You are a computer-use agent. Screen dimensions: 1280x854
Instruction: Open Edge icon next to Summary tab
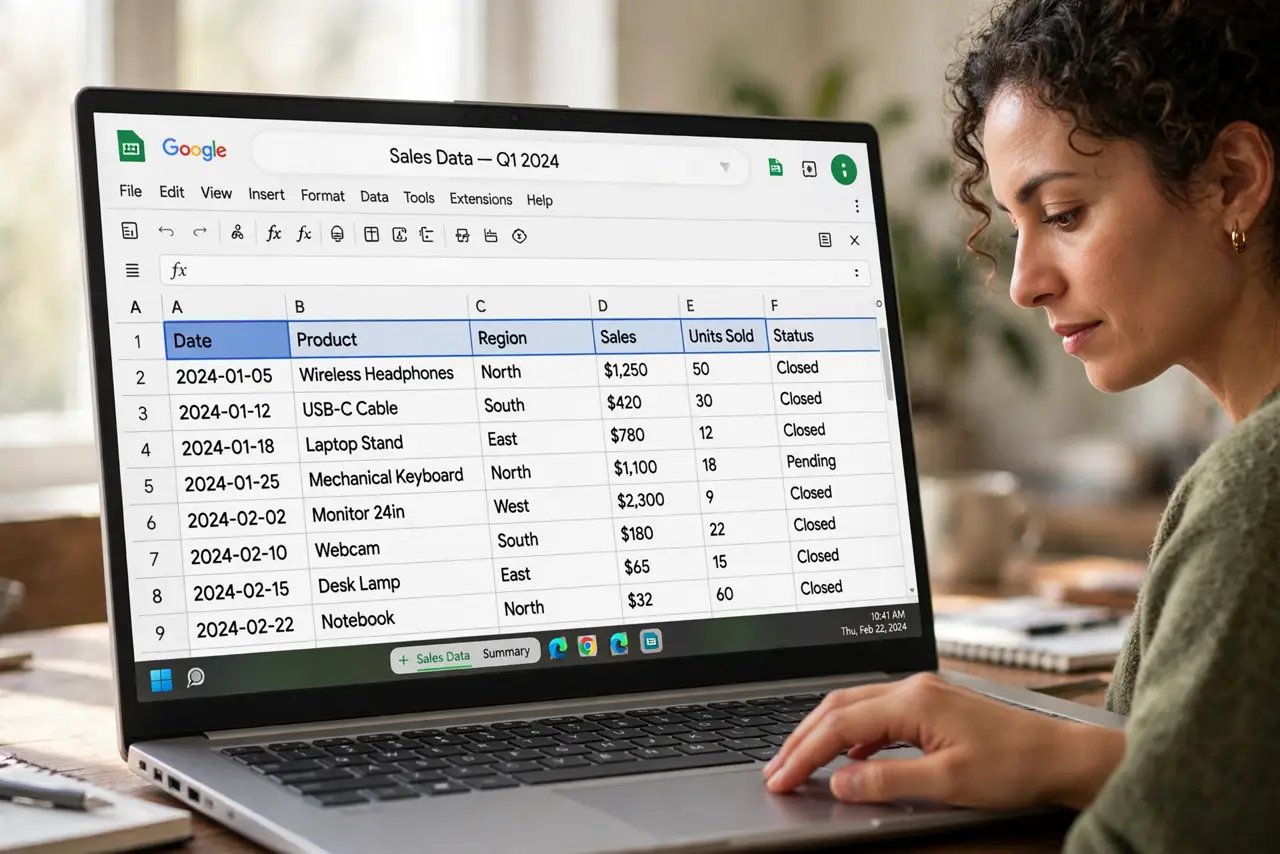pos(558,648)
